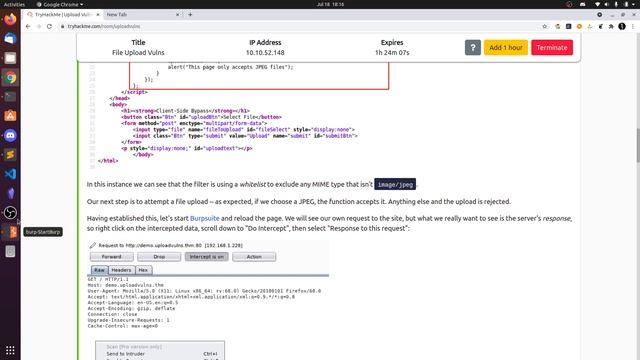The image size is (640, 360).
Task: Click the removable drive dock icon
Action: pyautogui.click(x=10, y=251)
